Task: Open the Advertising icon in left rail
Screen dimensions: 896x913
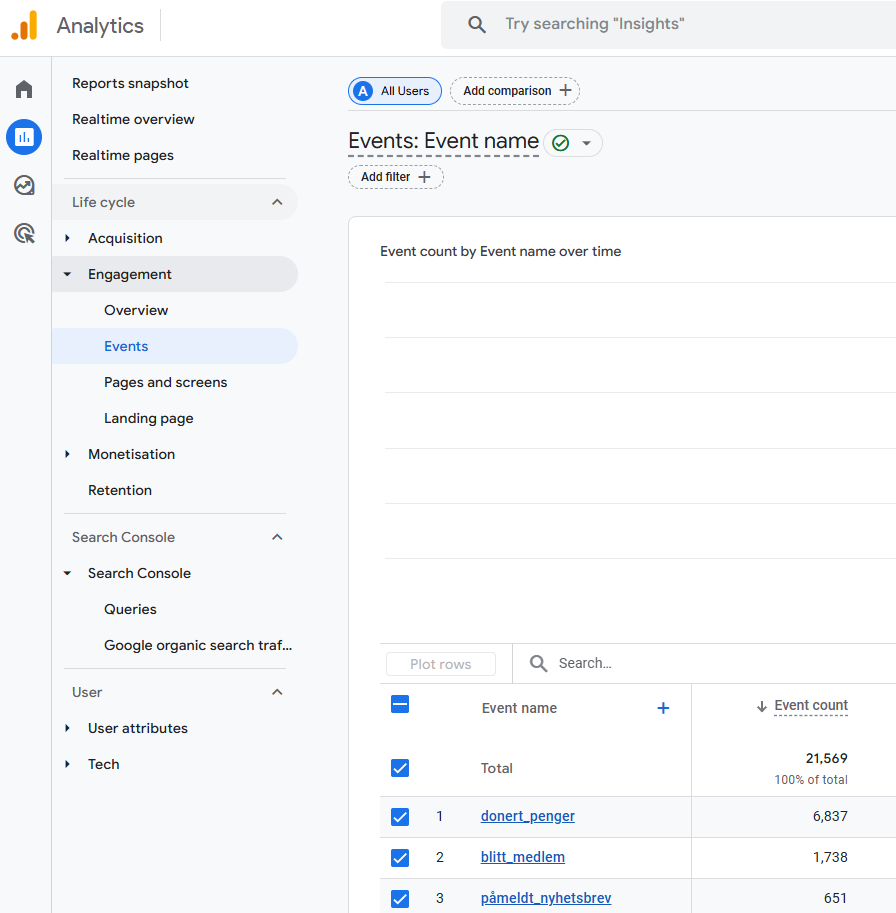Action: [24, 234]
